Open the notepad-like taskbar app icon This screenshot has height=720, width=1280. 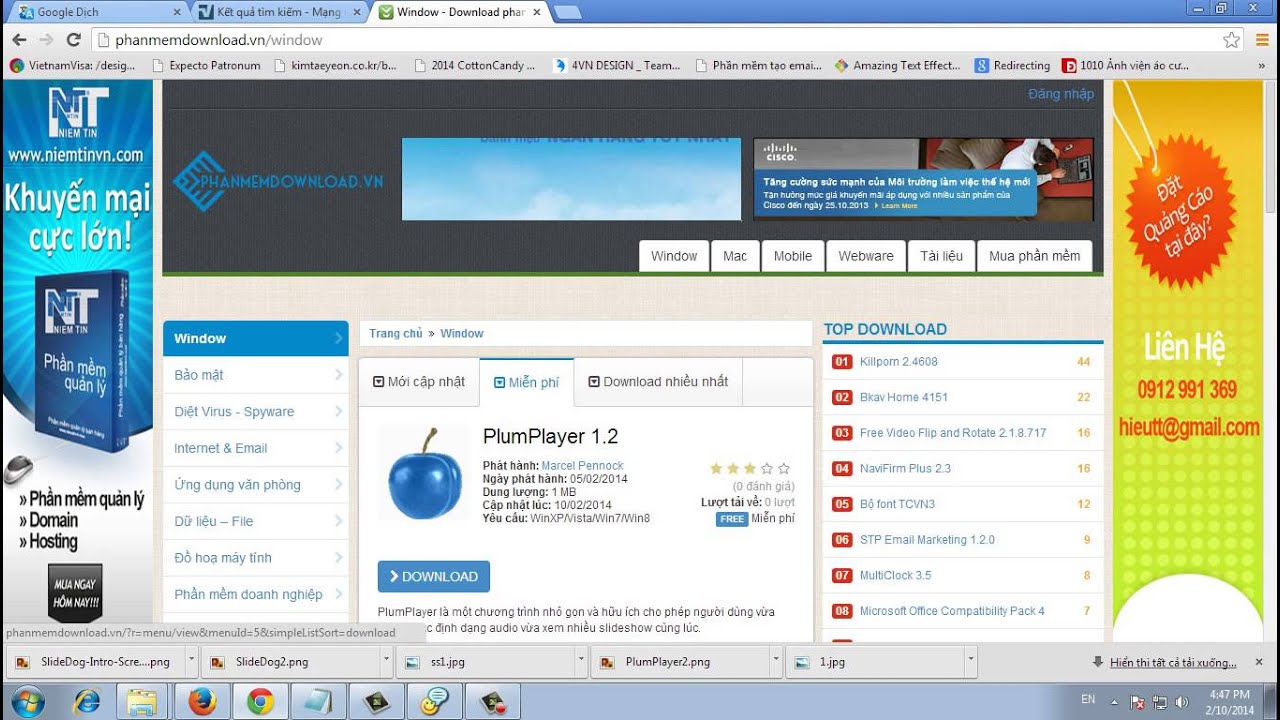(x=318, y=702)
